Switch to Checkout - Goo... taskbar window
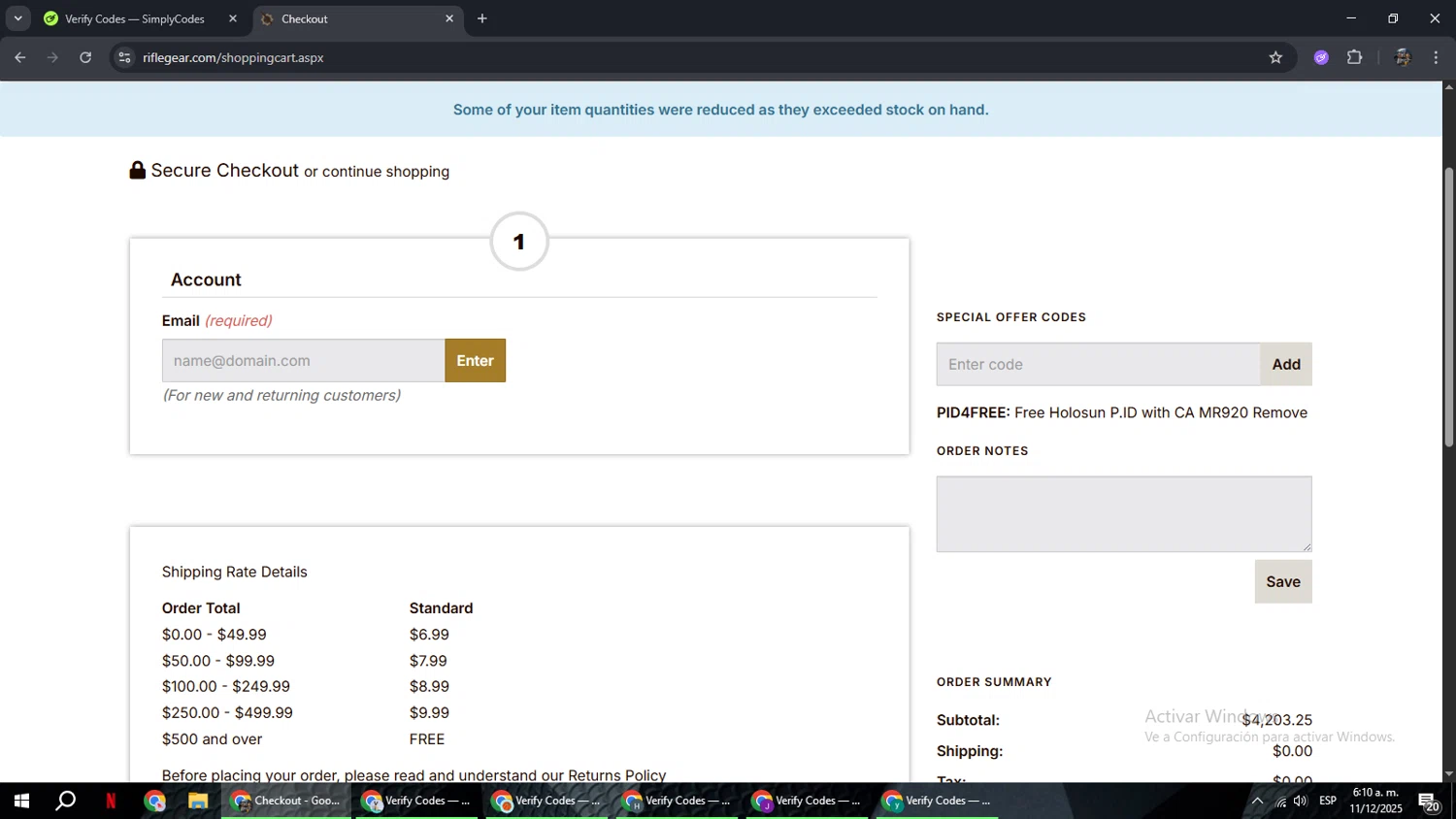 (x=286, y=801)
